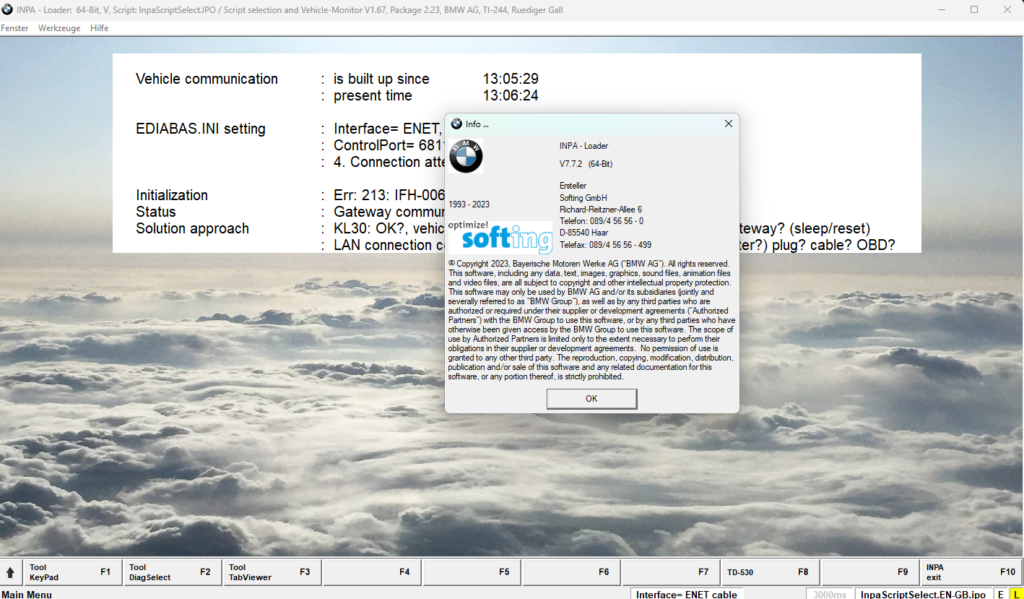
Task: Open the Hilfe menu
Action: (x=98, y=28)
